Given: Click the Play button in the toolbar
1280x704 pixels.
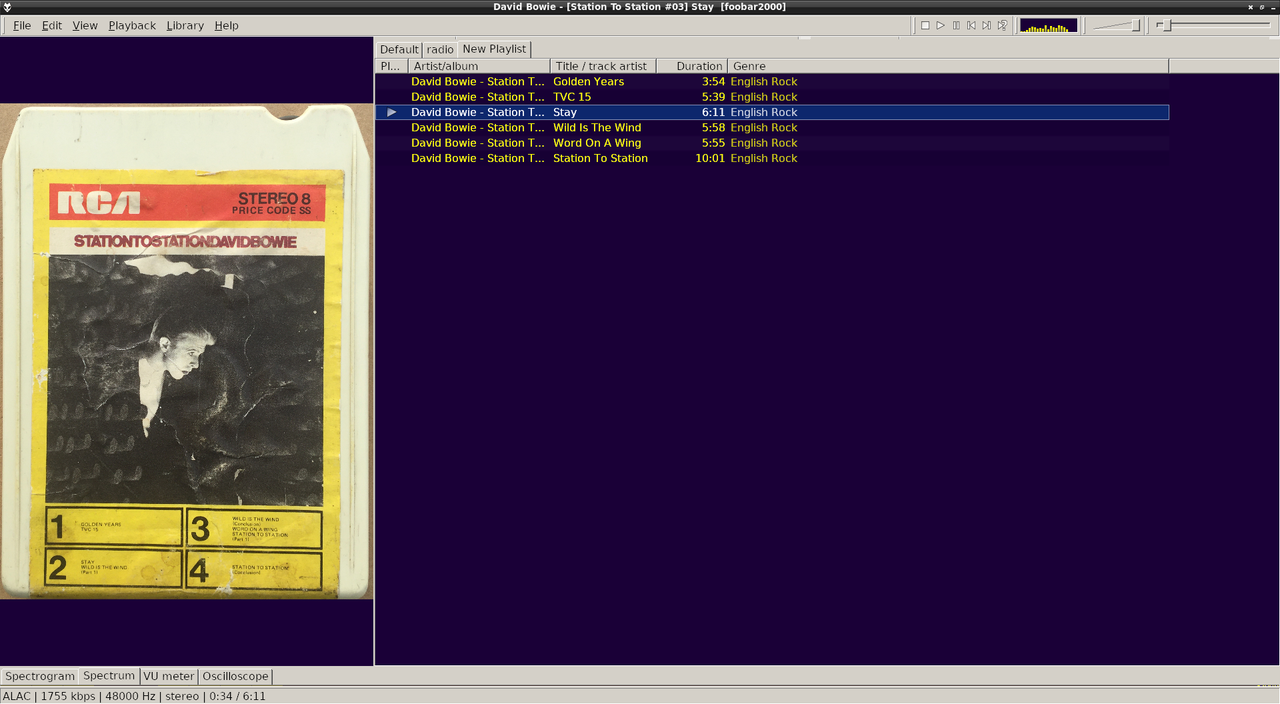Looking at the screenshot, I should (940, 25).
